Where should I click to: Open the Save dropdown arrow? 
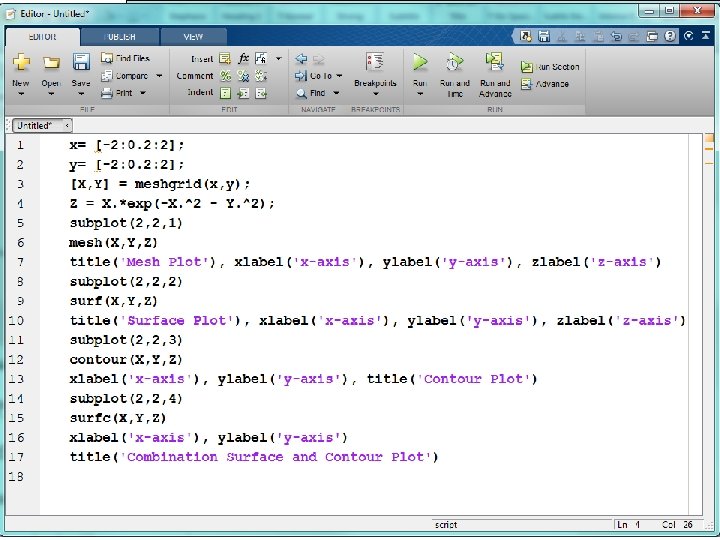81,94
